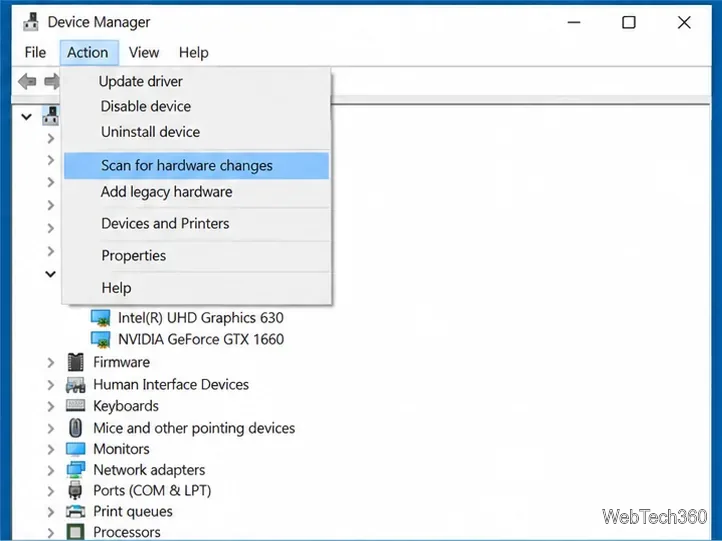Click the Print queues printer icon
Image resolution: width=722 pixels, height=541 pixels.
point(76,511)
